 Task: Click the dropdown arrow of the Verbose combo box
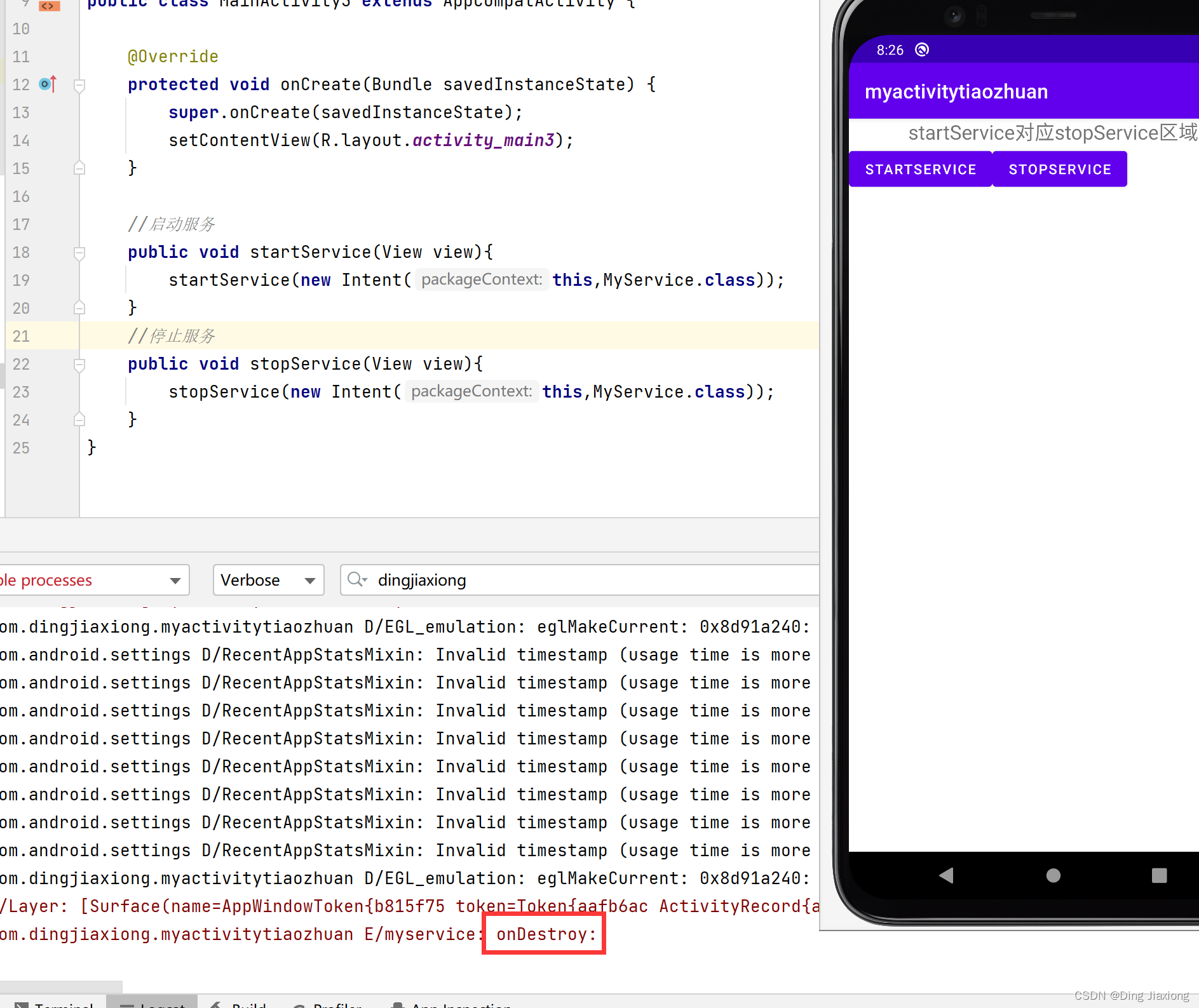click(310, 581)
